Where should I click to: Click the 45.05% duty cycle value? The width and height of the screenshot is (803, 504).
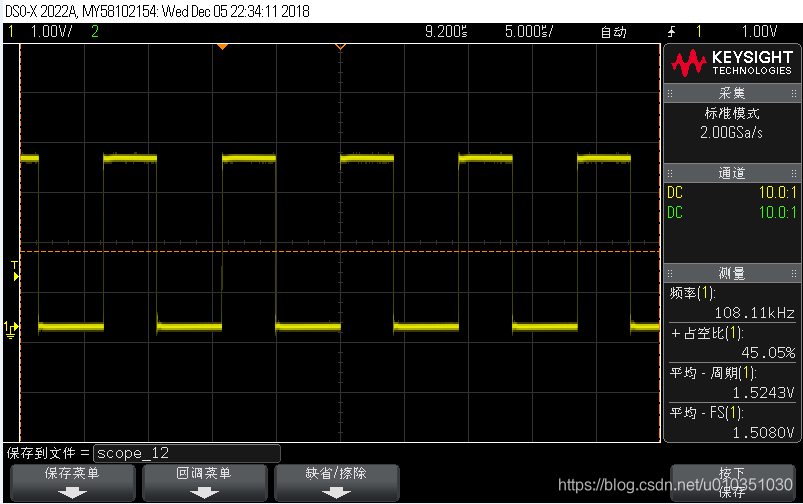click(768, 352)
